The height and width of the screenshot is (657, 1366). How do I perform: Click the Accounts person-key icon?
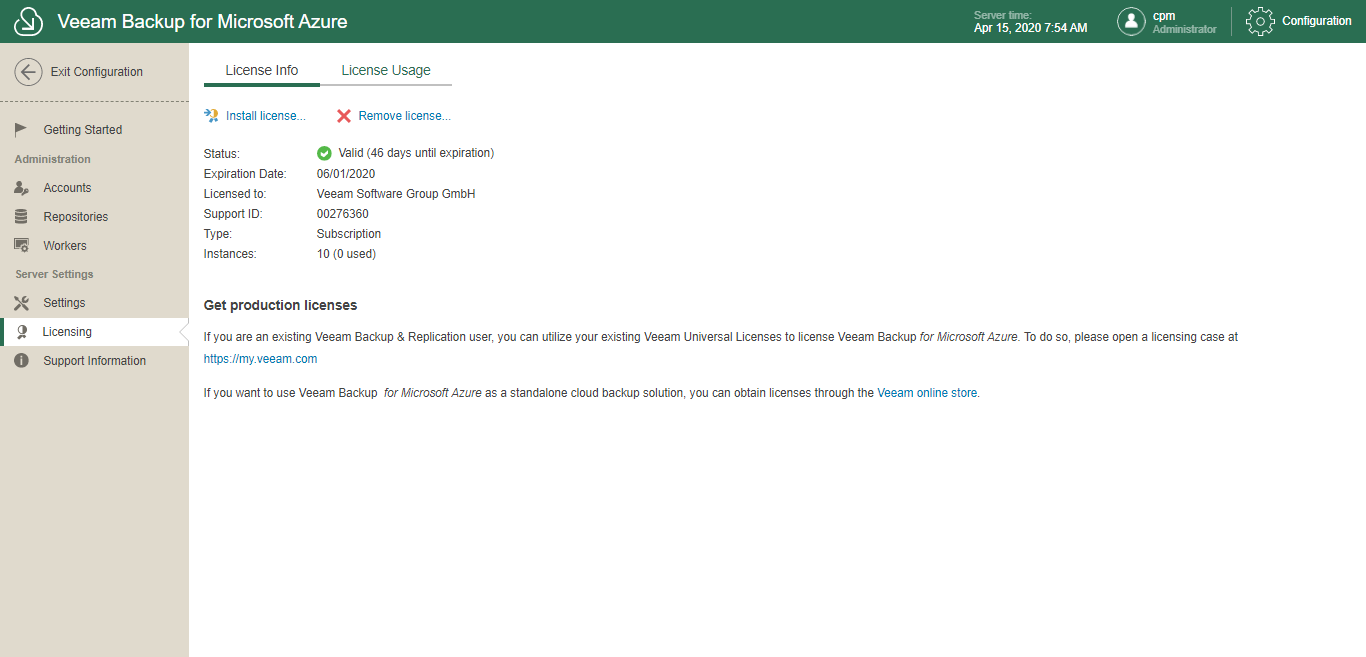(22, 188)
